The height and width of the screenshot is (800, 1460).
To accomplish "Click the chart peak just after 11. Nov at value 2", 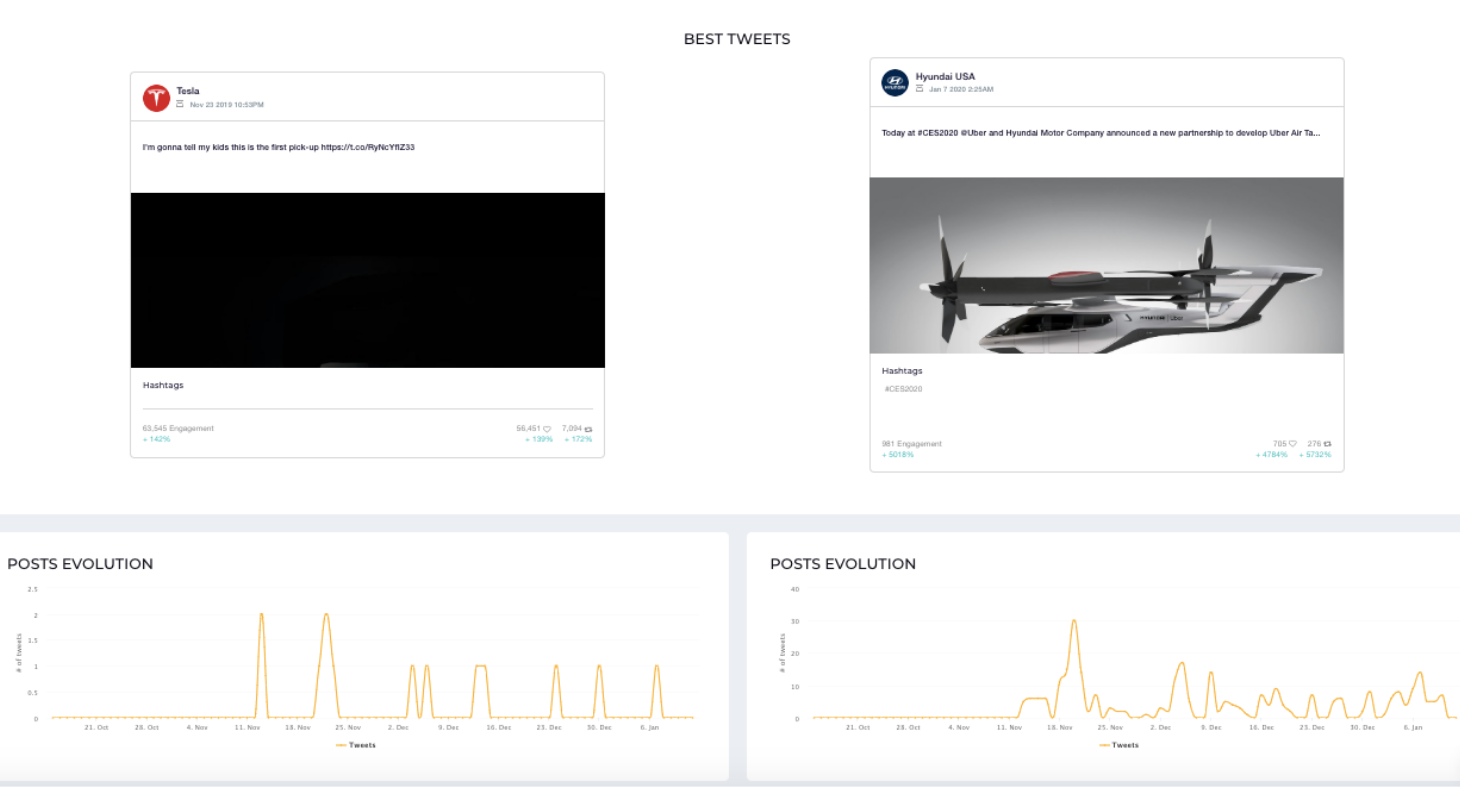I will [x=262, y=615].
